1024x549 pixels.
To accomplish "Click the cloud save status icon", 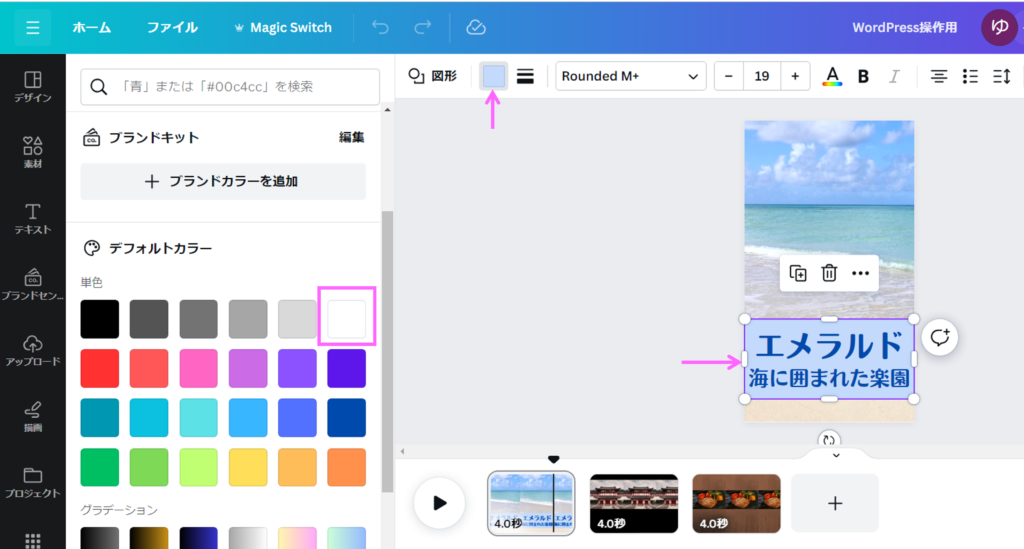I will [476, 27].
